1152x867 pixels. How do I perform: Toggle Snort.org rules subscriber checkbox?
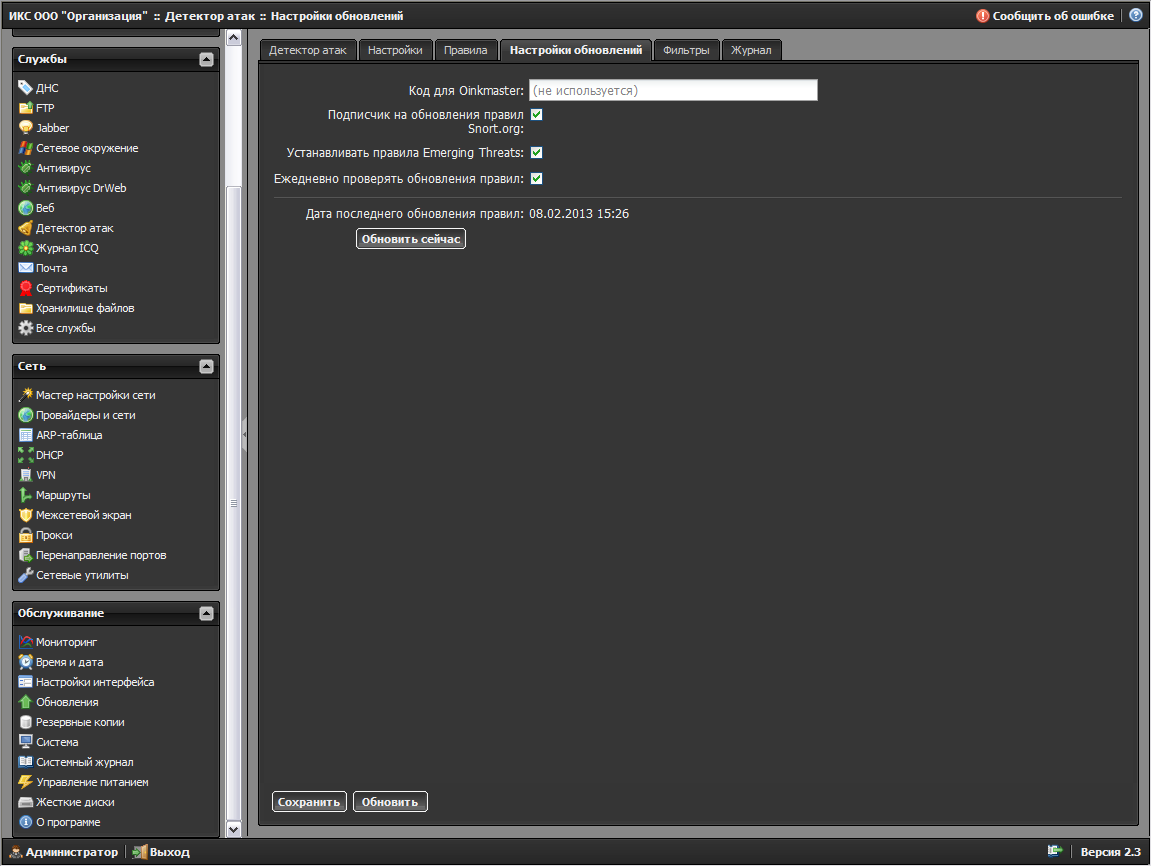click(536, 115)
